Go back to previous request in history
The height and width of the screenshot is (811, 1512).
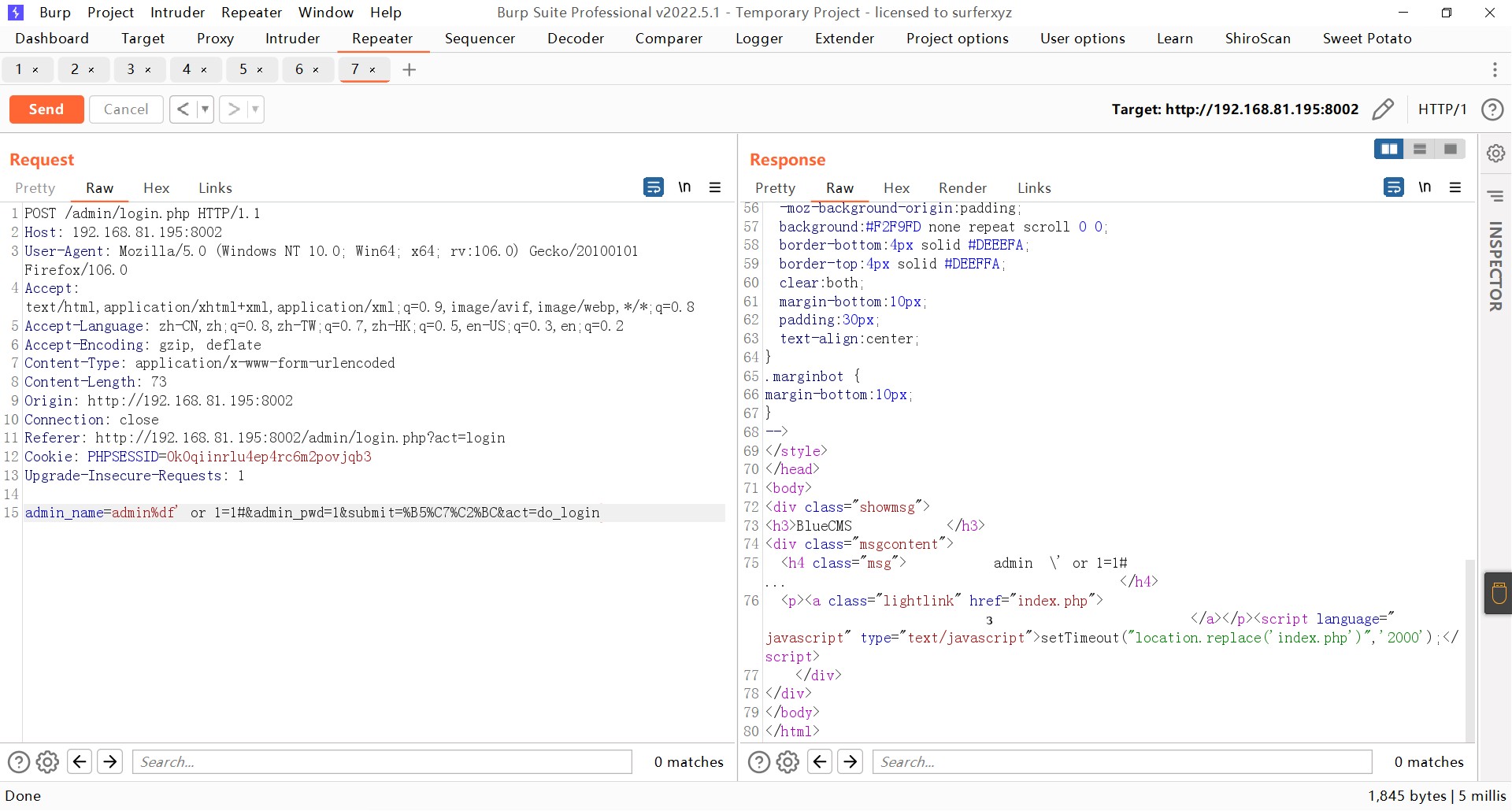(183, 109)
